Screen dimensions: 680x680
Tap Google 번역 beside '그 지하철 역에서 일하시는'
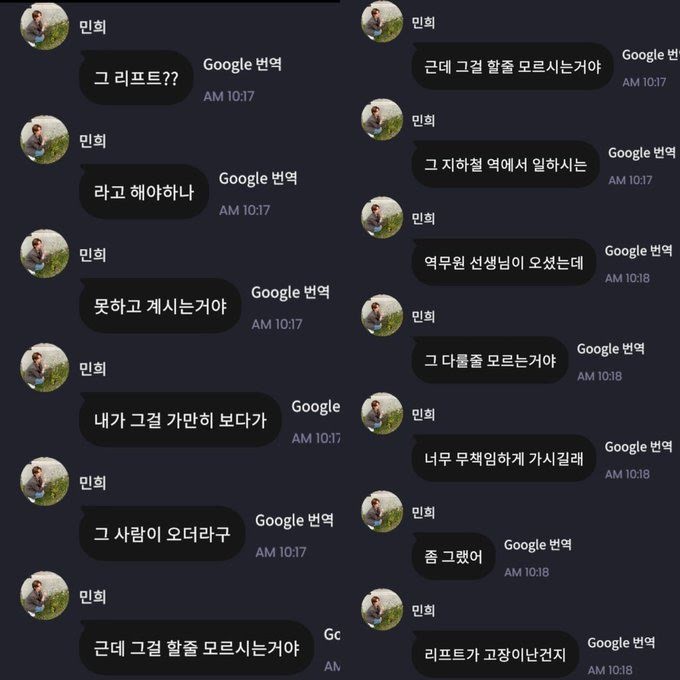642,153
